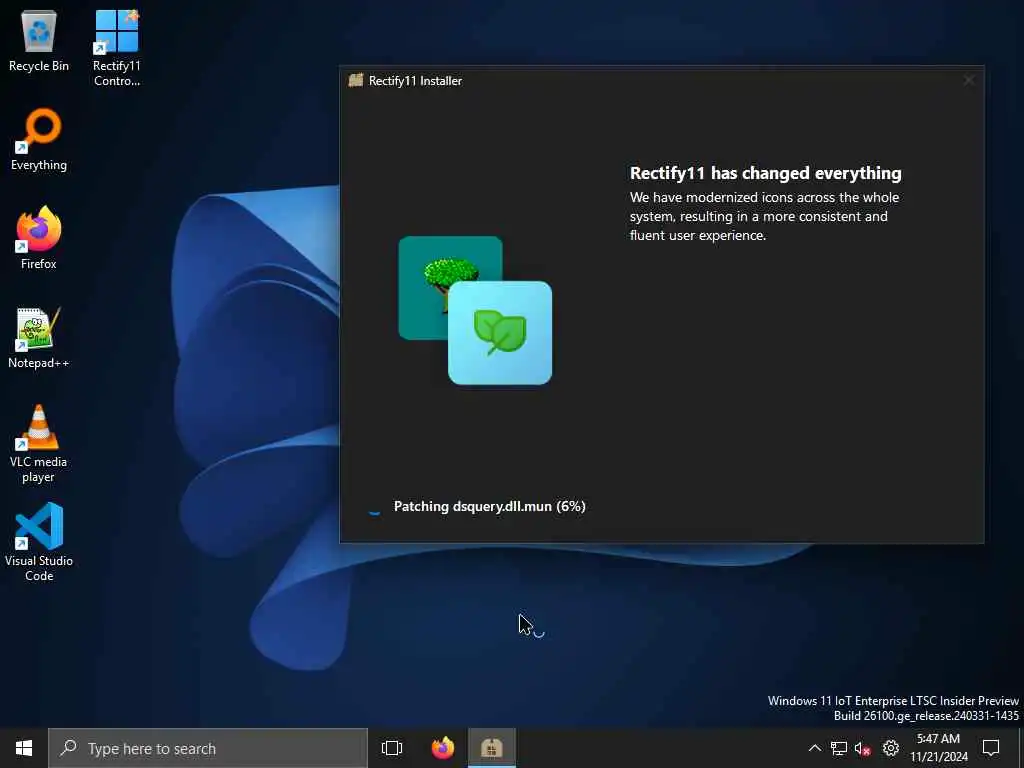This screenshot has width=1024, height=768.
Task: Click the settings gear tray icon
Action: [890, 748]
